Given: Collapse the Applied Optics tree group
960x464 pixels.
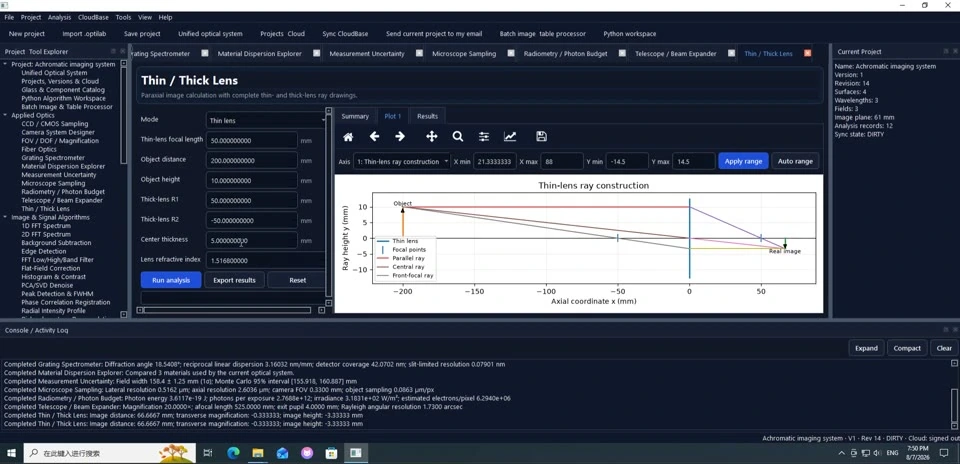Looking at the screenshot, I should 6,115.
